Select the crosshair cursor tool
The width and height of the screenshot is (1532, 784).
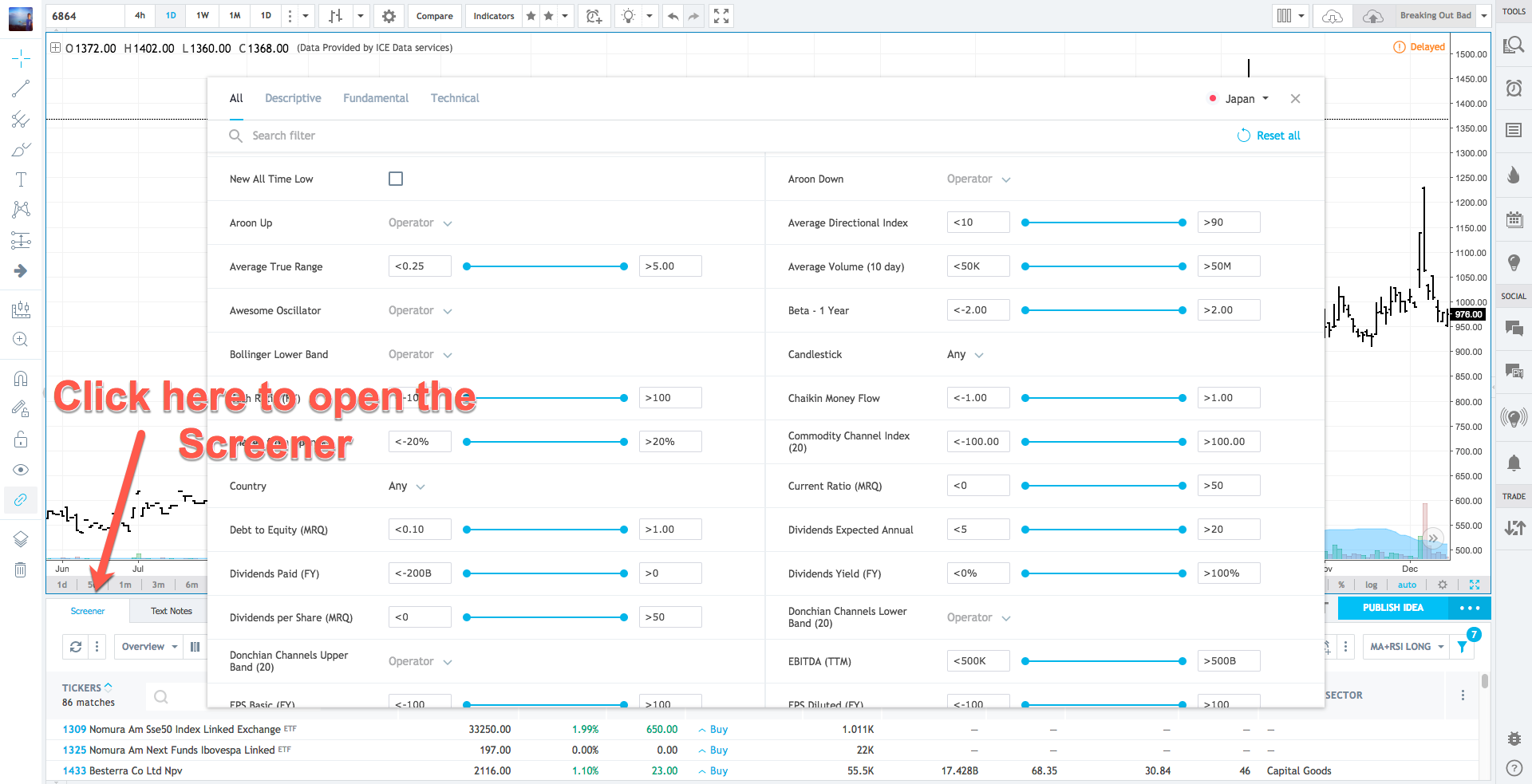click(x=21, y=58)
